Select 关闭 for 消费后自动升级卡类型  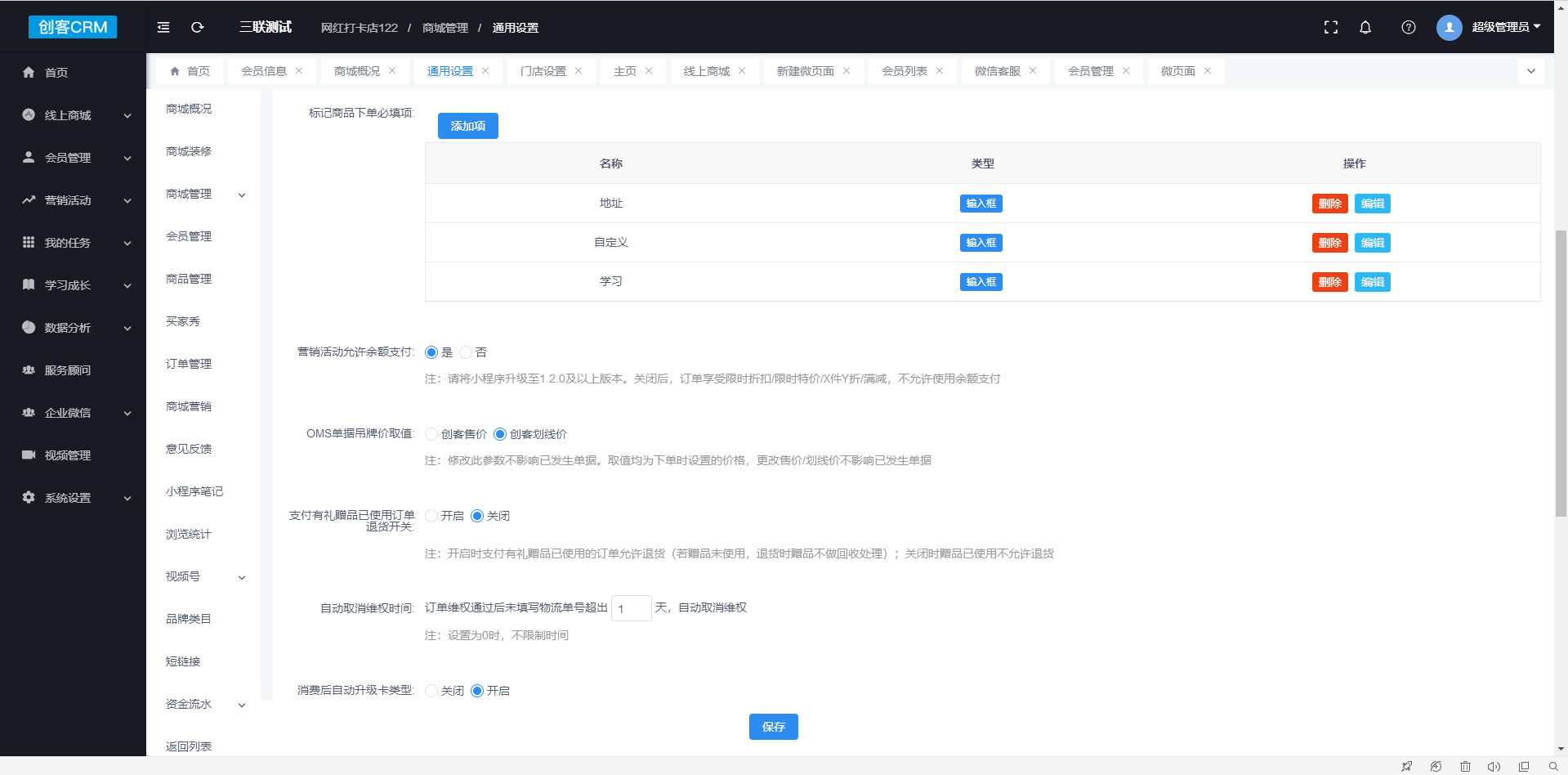point(431,691)
